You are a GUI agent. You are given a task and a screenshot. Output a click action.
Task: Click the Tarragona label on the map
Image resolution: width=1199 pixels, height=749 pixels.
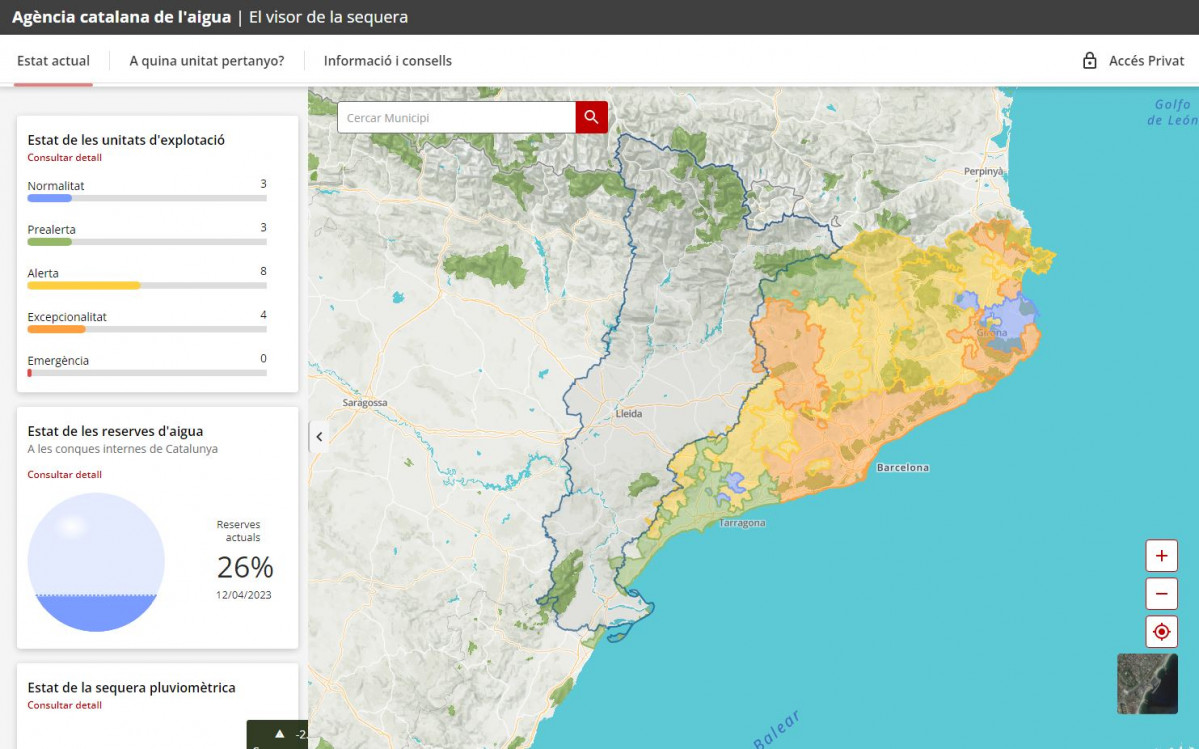pos(742,524)
